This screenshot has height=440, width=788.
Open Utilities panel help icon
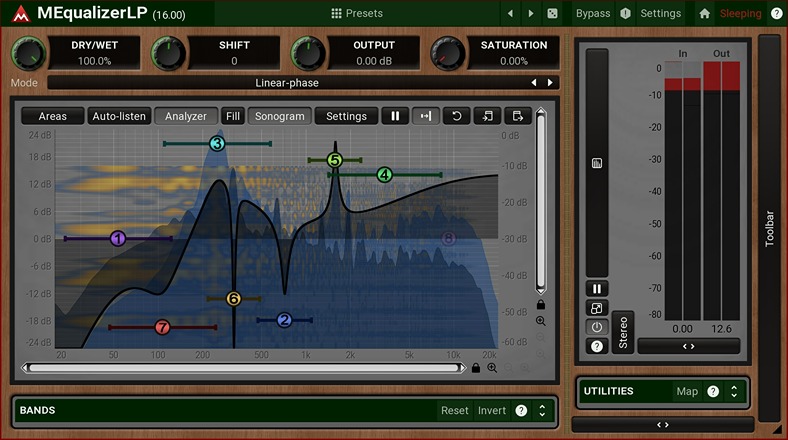pyautogui.click(x=713, y=391)
